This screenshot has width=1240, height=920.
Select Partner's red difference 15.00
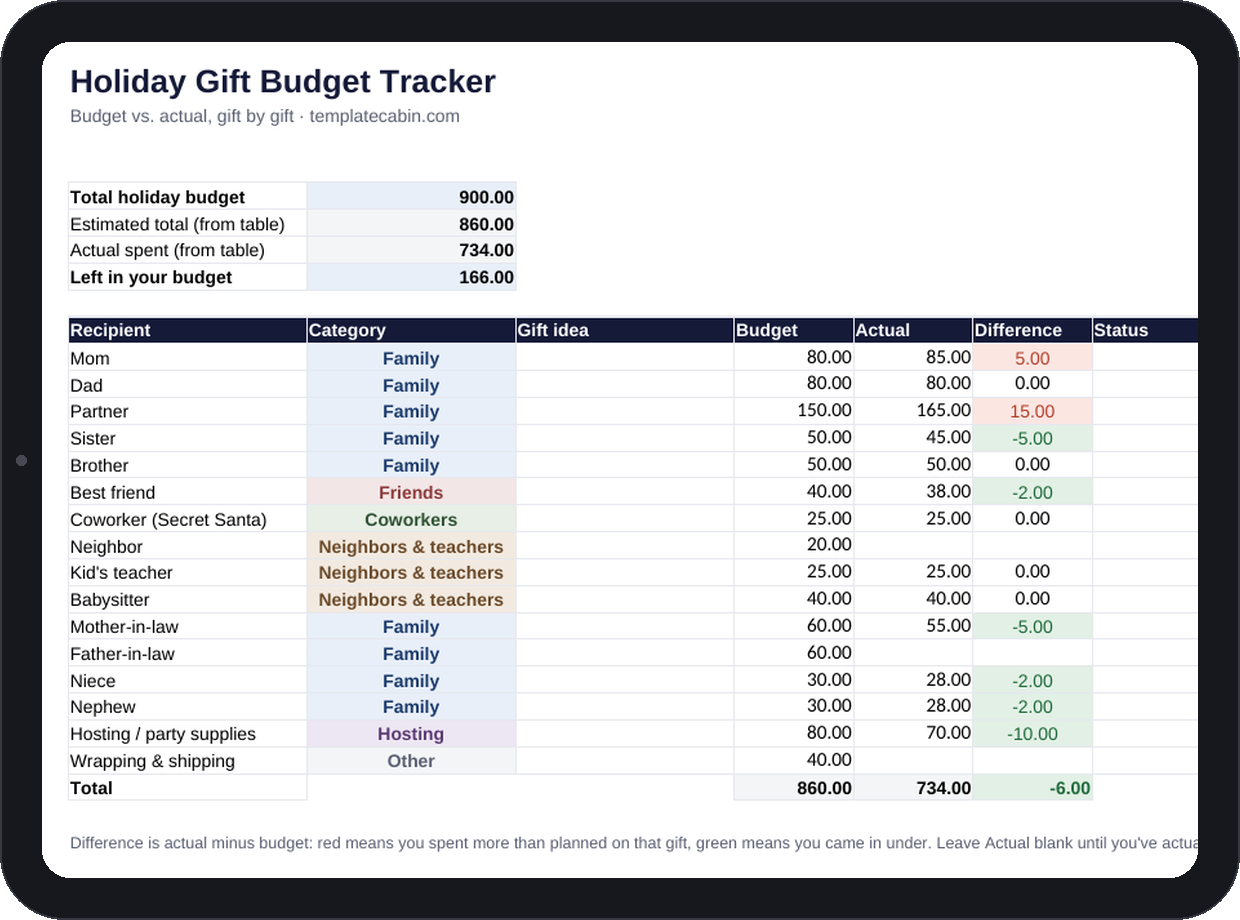(x=1032, y=411)
